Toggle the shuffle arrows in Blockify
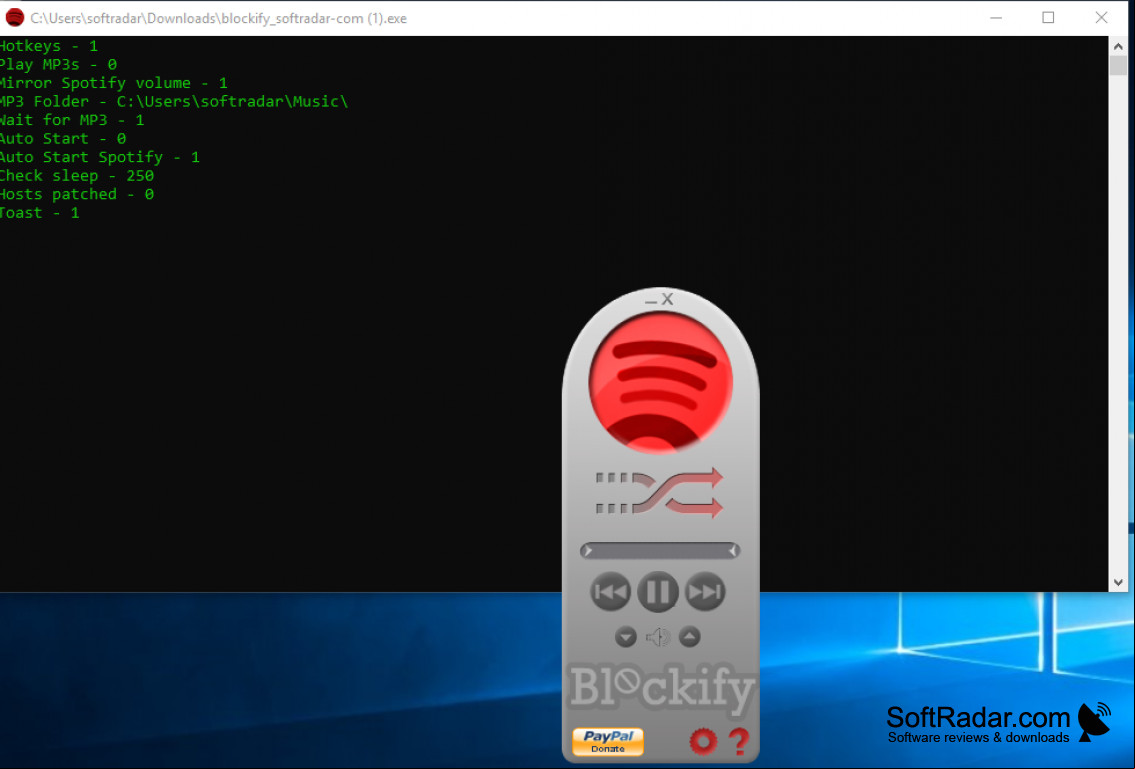Image resolution: width=1135 pixels, height=769 pixels. (x=659, y=492)
